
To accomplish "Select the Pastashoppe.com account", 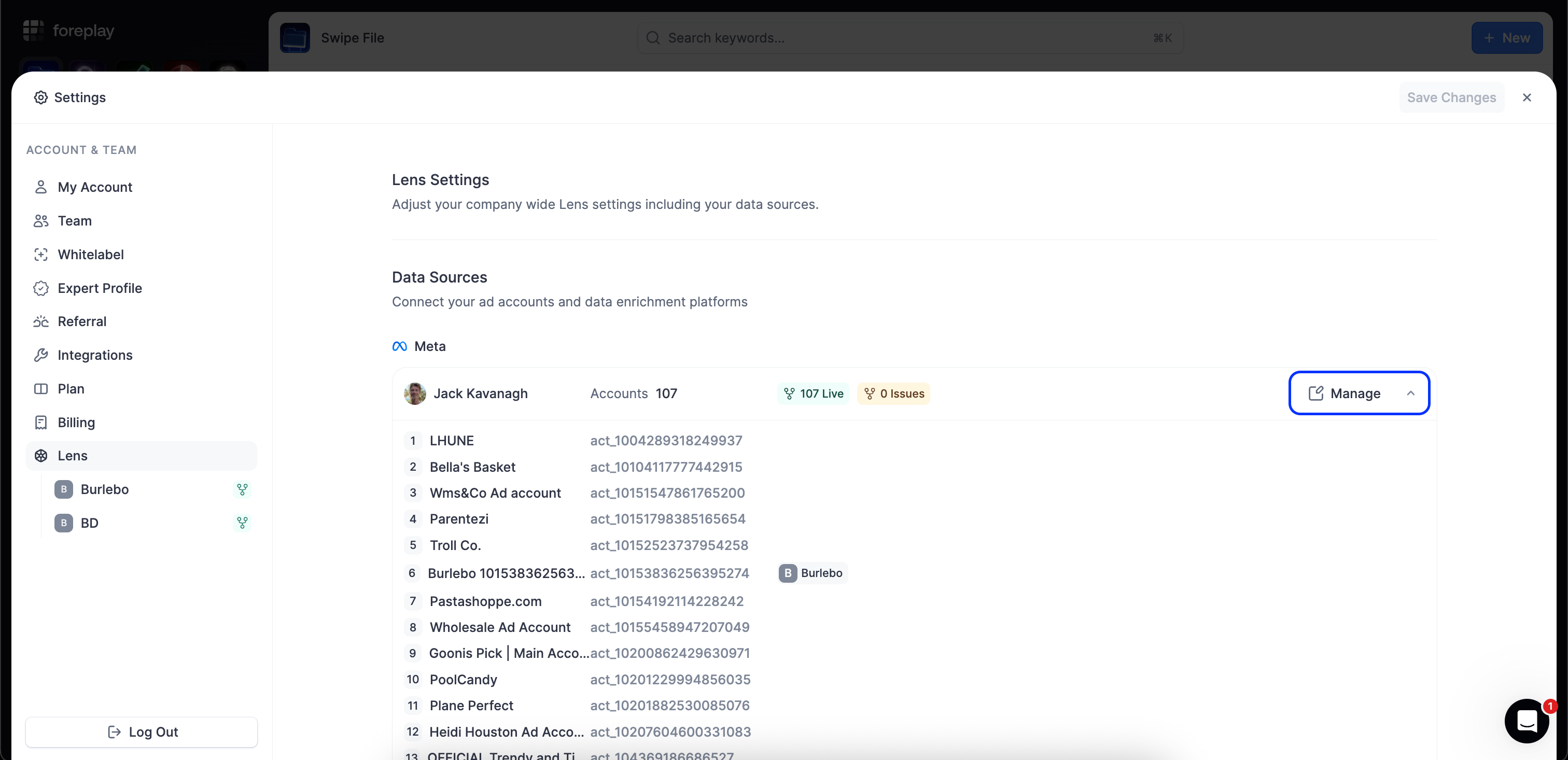I will [x=486, y=601].
